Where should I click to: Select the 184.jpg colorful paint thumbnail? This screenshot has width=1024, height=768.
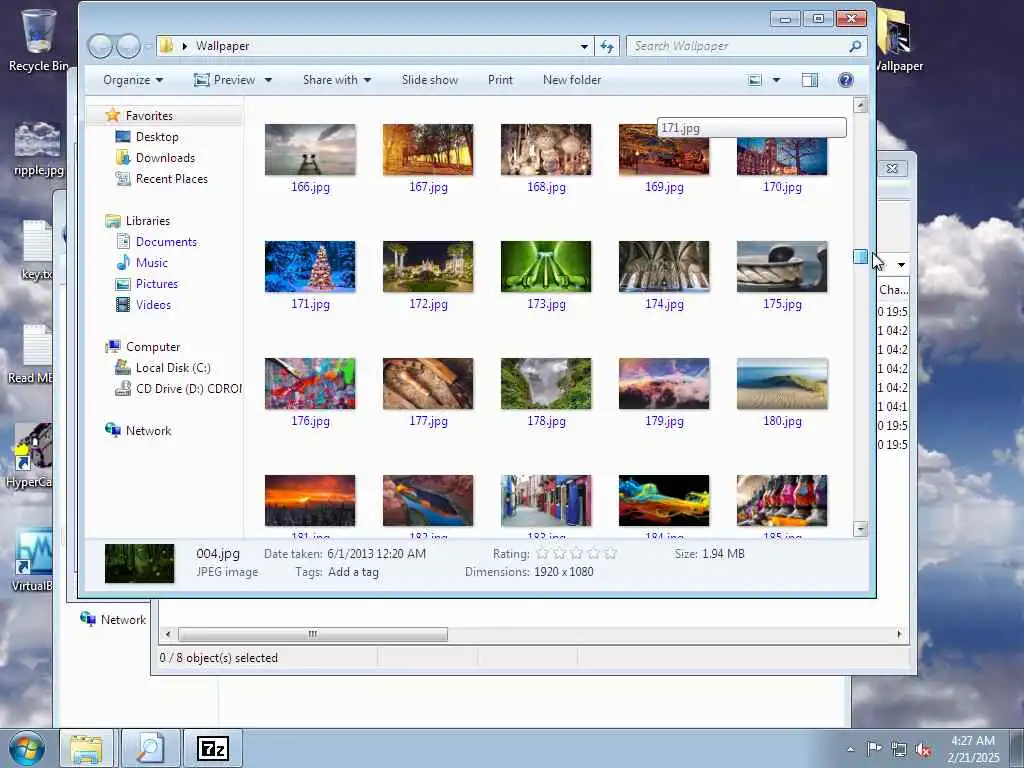tap(664, 500)
